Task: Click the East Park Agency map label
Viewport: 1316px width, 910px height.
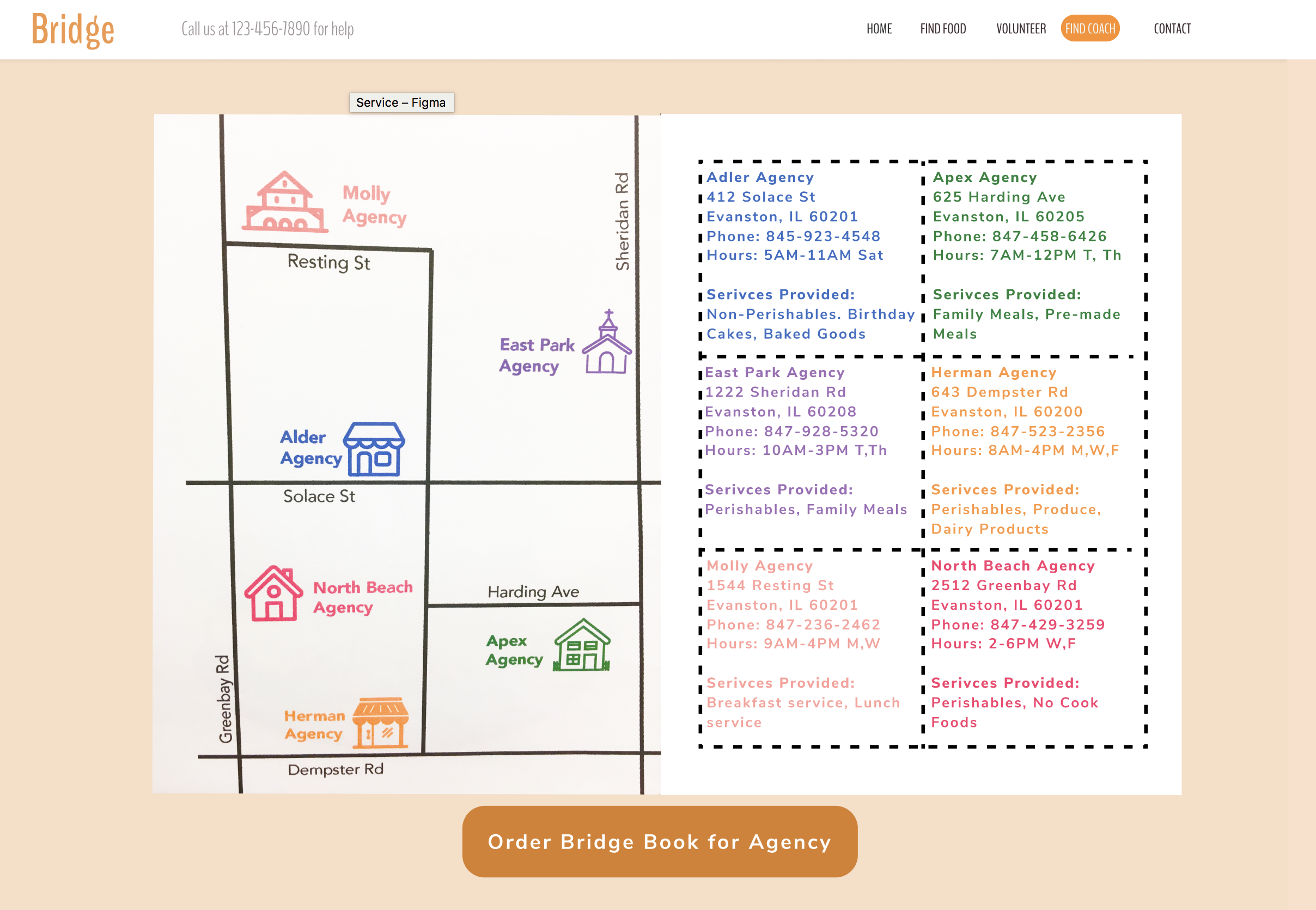Action: 537,355
